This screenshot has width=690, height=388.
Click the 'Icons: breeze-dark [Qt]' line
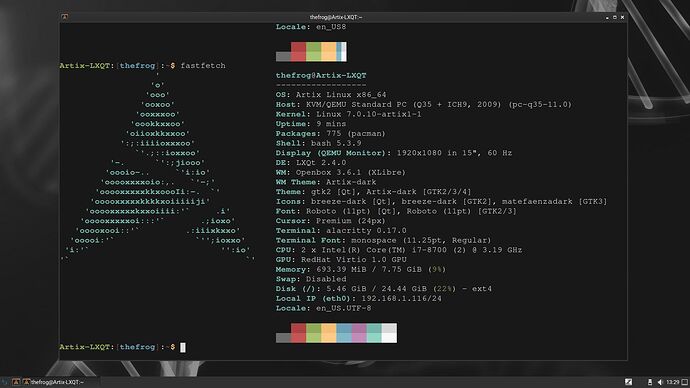point(441,201)
